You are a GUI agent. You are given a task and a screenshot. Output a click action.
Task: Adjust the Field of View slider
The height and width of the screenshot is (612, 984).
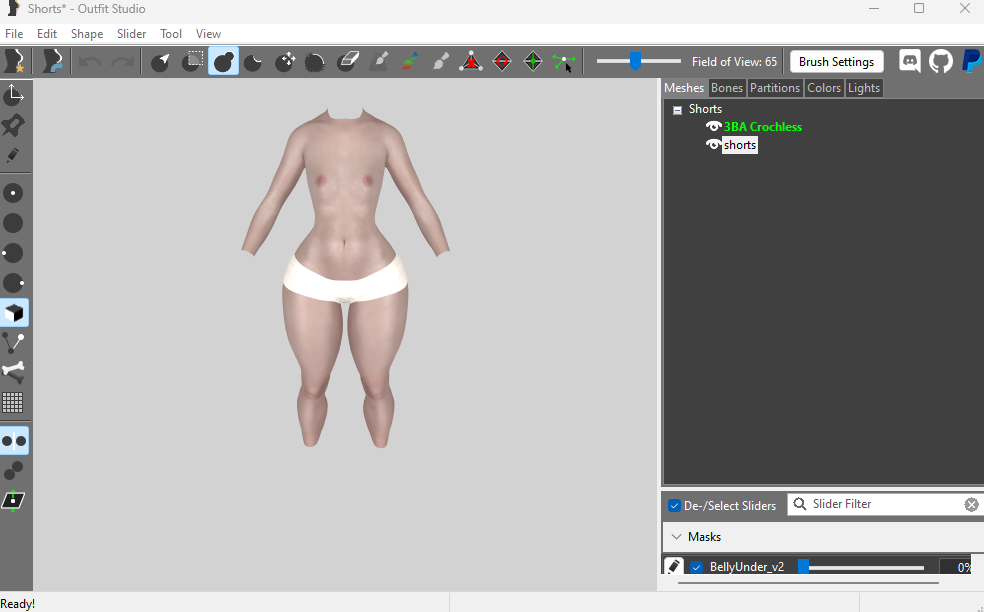point(636,62)
